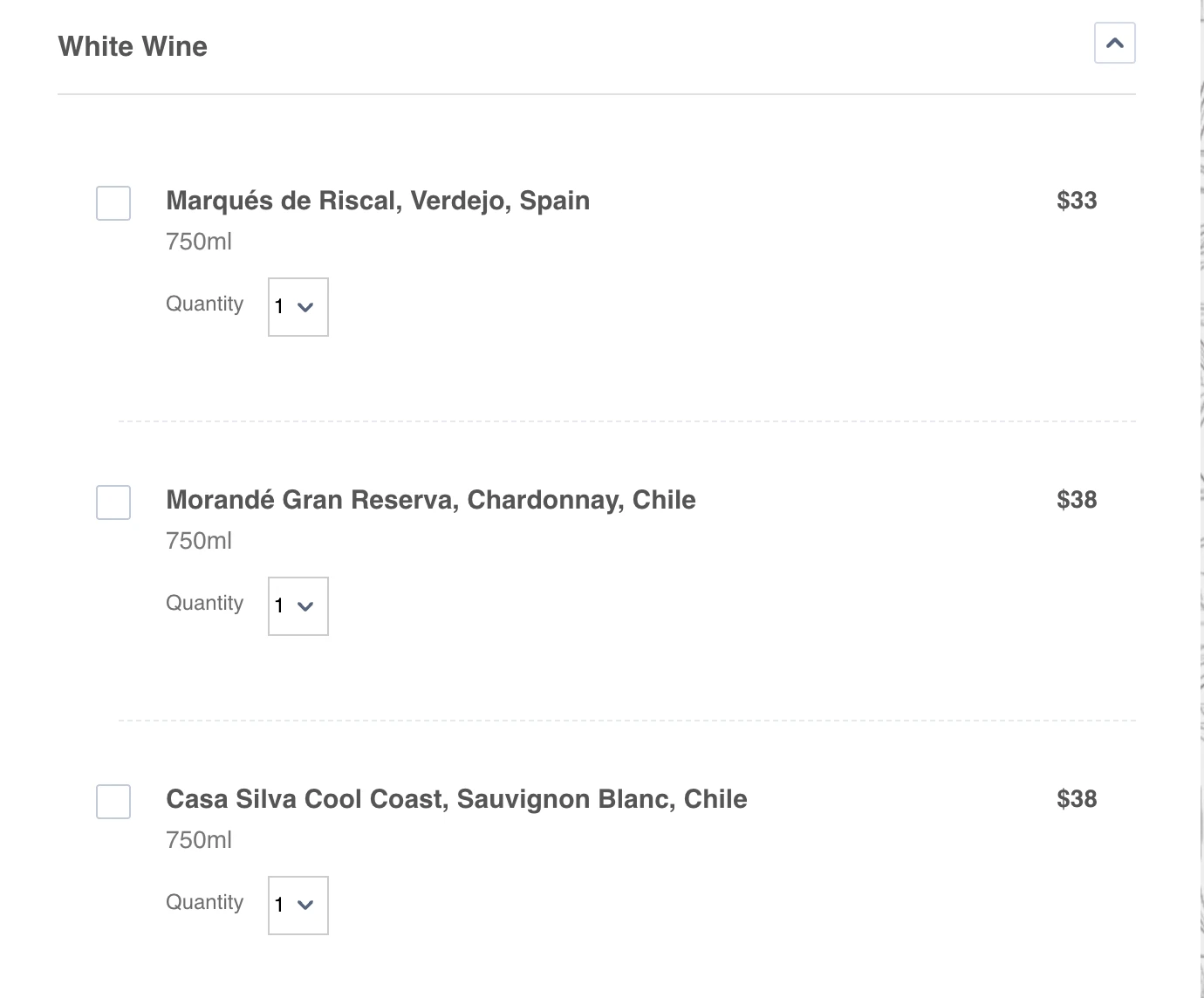Viewport: 1204px width, 998px height.
Task: Click the $33 price label
Action: point(1077,200)
